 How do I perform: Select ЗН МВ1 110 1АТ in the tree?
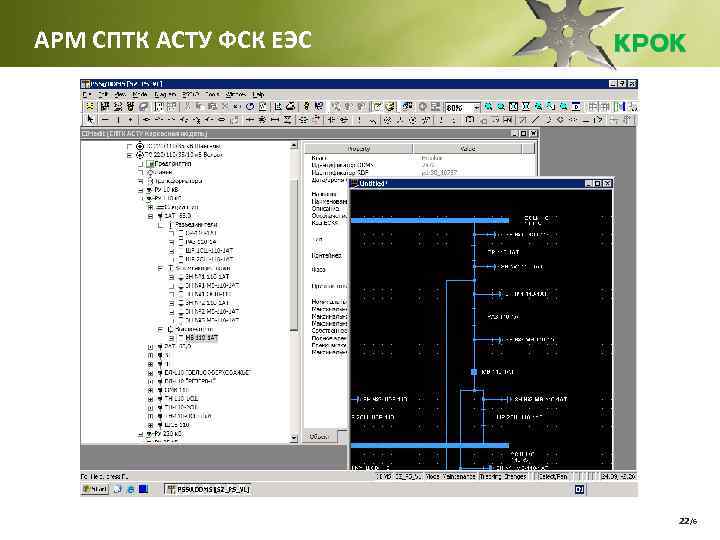coord(207,277)
